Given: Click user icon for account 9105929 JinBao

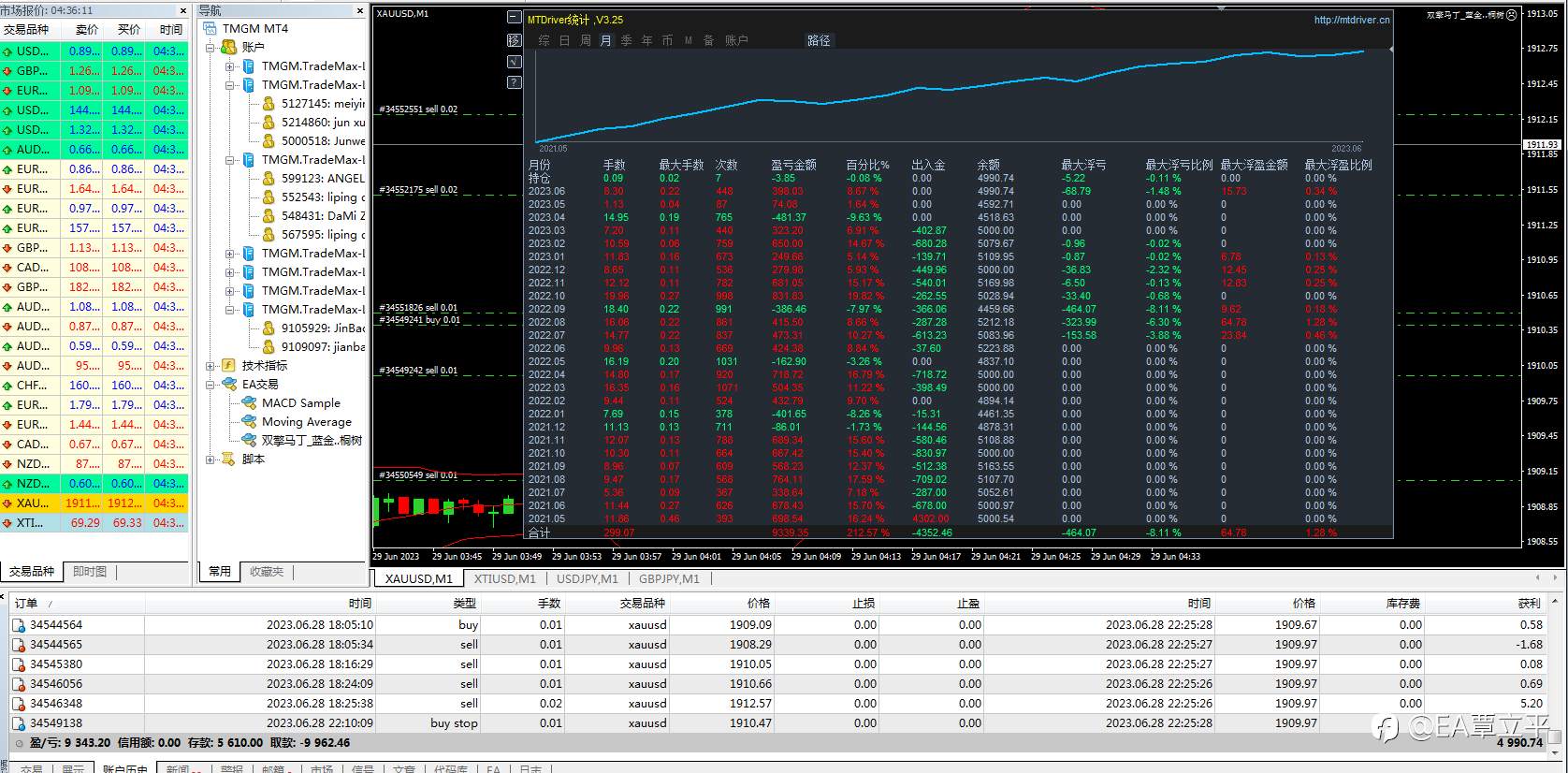Looking at the screenshot, I should click(269, 328).
